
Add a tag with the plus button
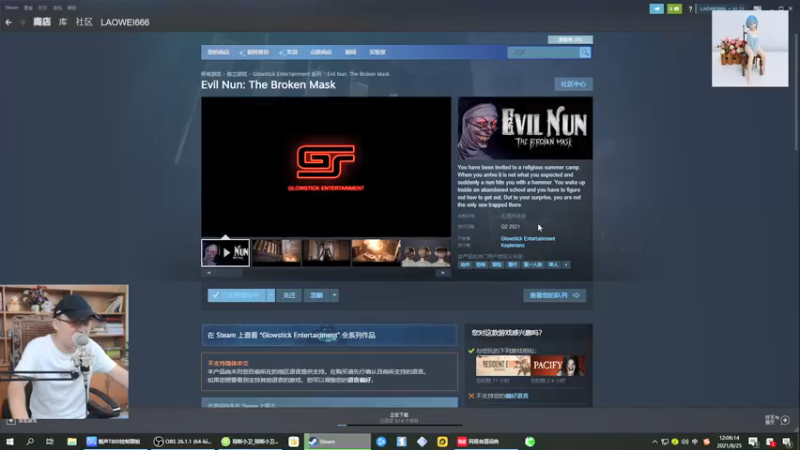[566, 265]
